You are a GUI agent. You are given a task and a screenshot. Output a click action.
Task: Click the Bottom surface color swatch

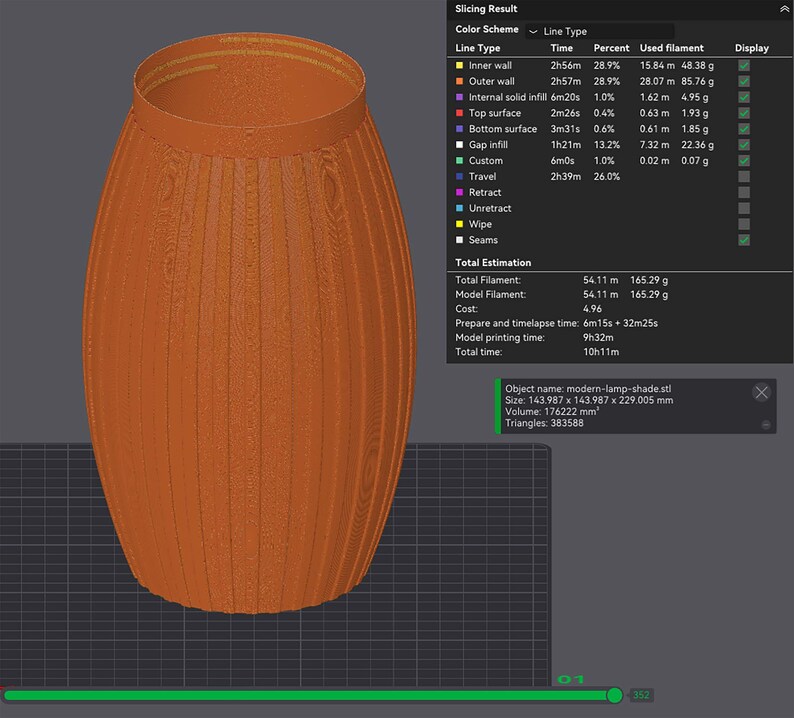(459, 129)
